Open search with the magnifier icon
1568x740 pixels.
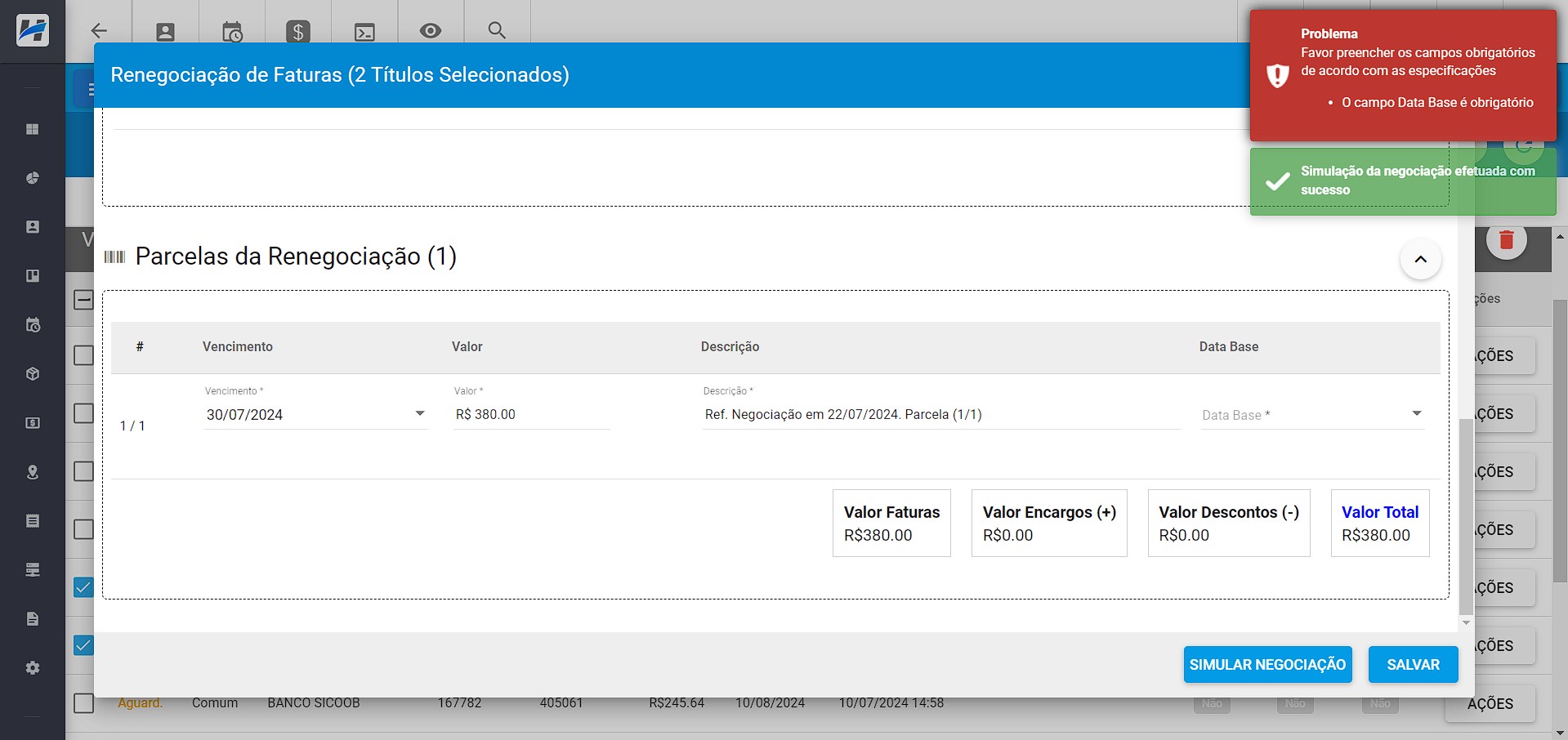497,30
